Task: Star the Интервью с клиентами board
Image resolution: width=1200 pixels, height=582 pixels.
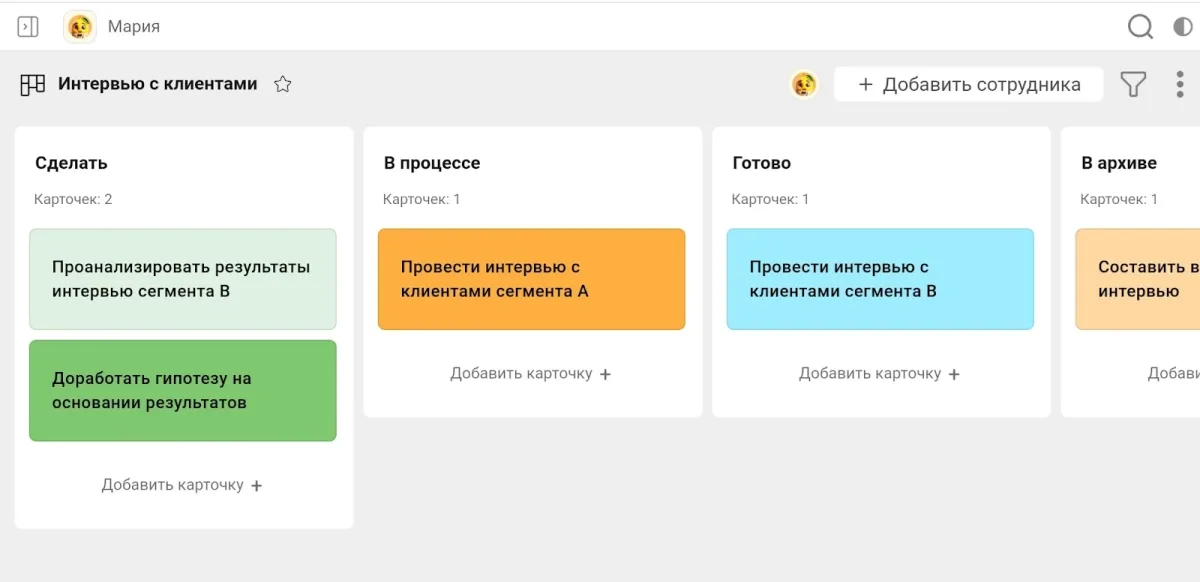Action: tap(283, 85)
